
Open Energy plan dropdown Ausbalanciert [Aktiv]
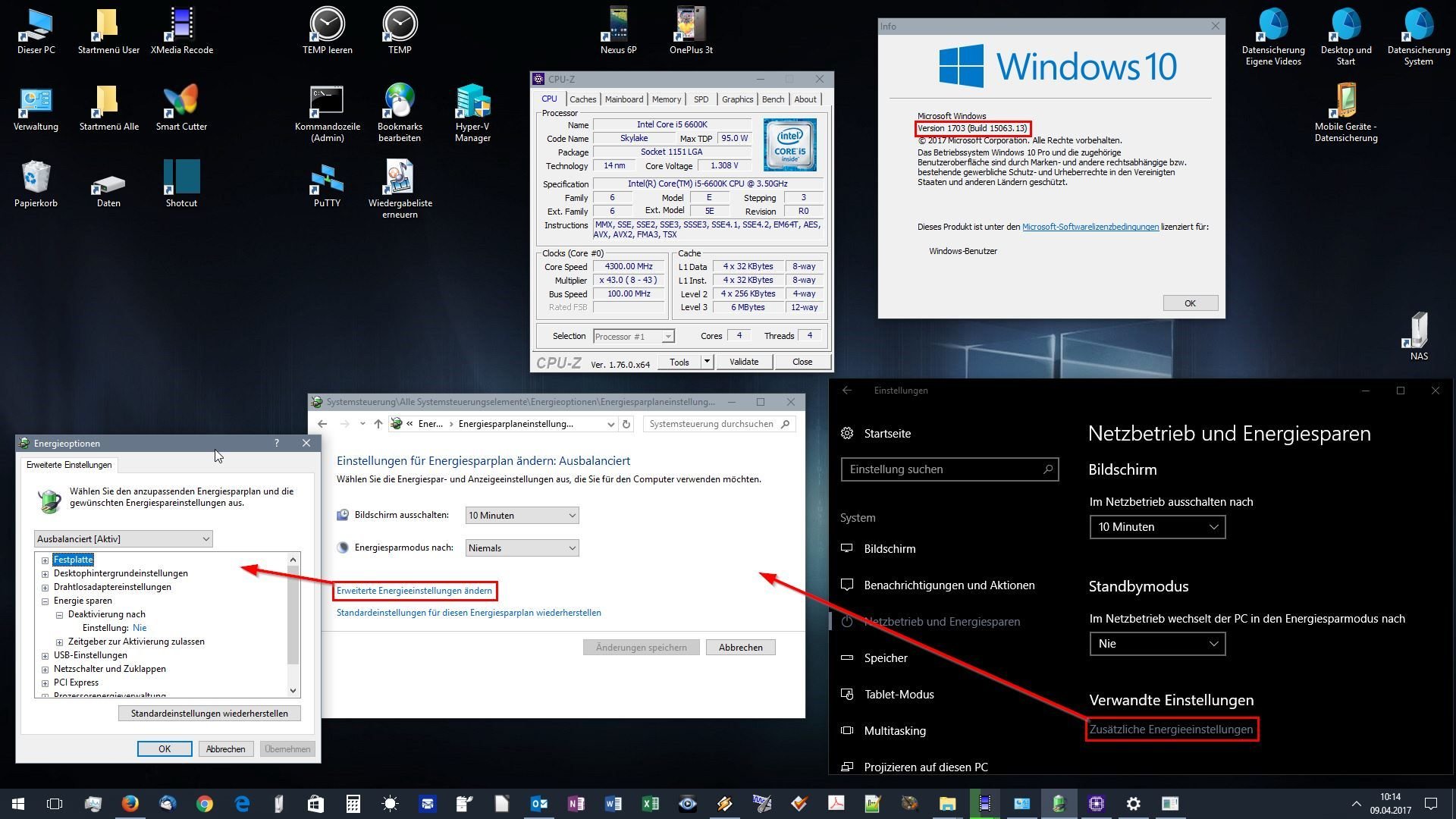point(124,539)
